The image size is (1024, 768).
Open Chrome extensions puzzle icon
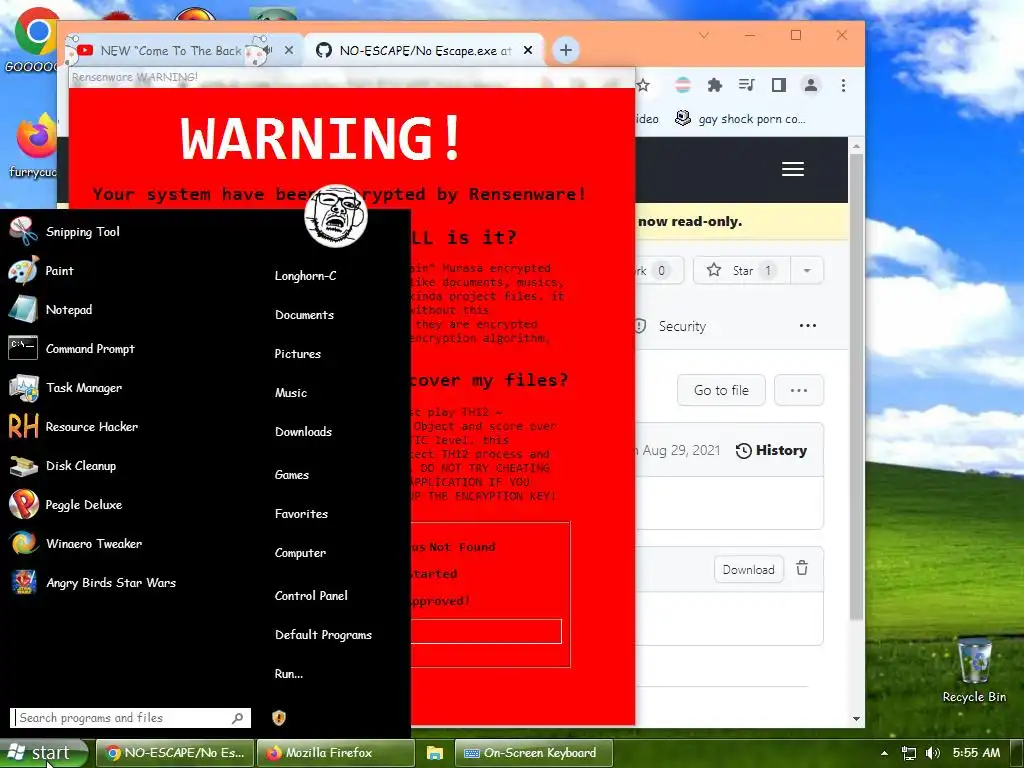pos(715,85)
